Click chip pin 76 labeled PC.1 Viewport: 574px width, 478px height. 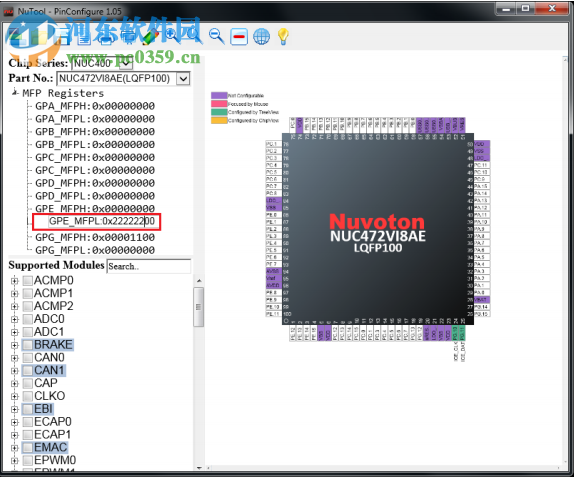tap(273, 144)
